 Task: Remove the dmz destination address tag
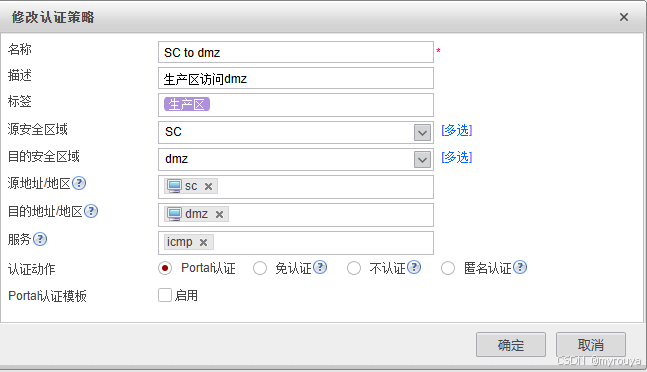(x=220, y=214)
